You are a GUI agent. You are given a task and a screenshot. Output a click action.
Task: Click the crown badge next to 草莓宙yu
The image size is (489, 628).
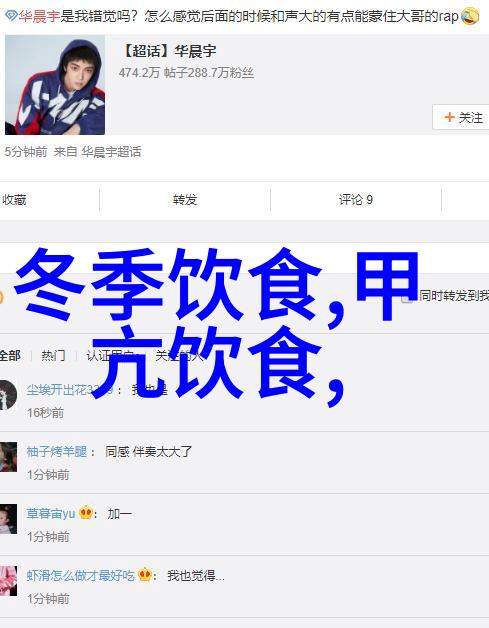(x=86, y=513)
